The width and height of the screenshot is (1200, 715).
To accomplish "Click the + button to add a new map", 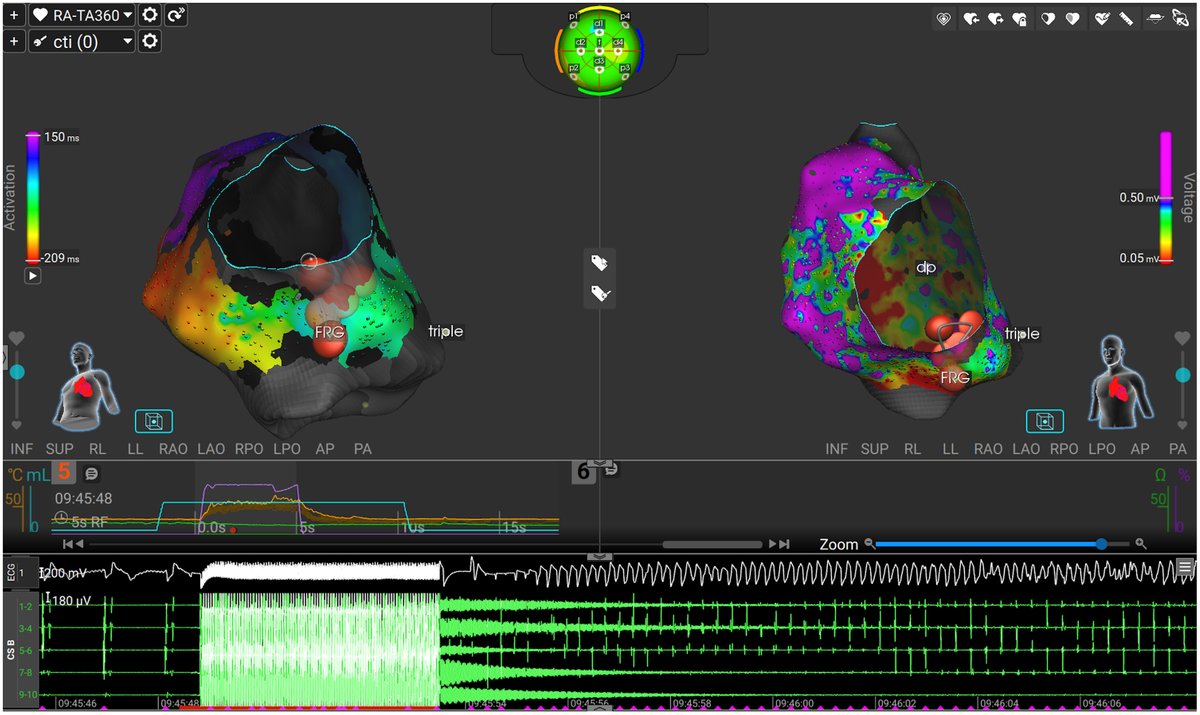I will click(x=14, y=15).
